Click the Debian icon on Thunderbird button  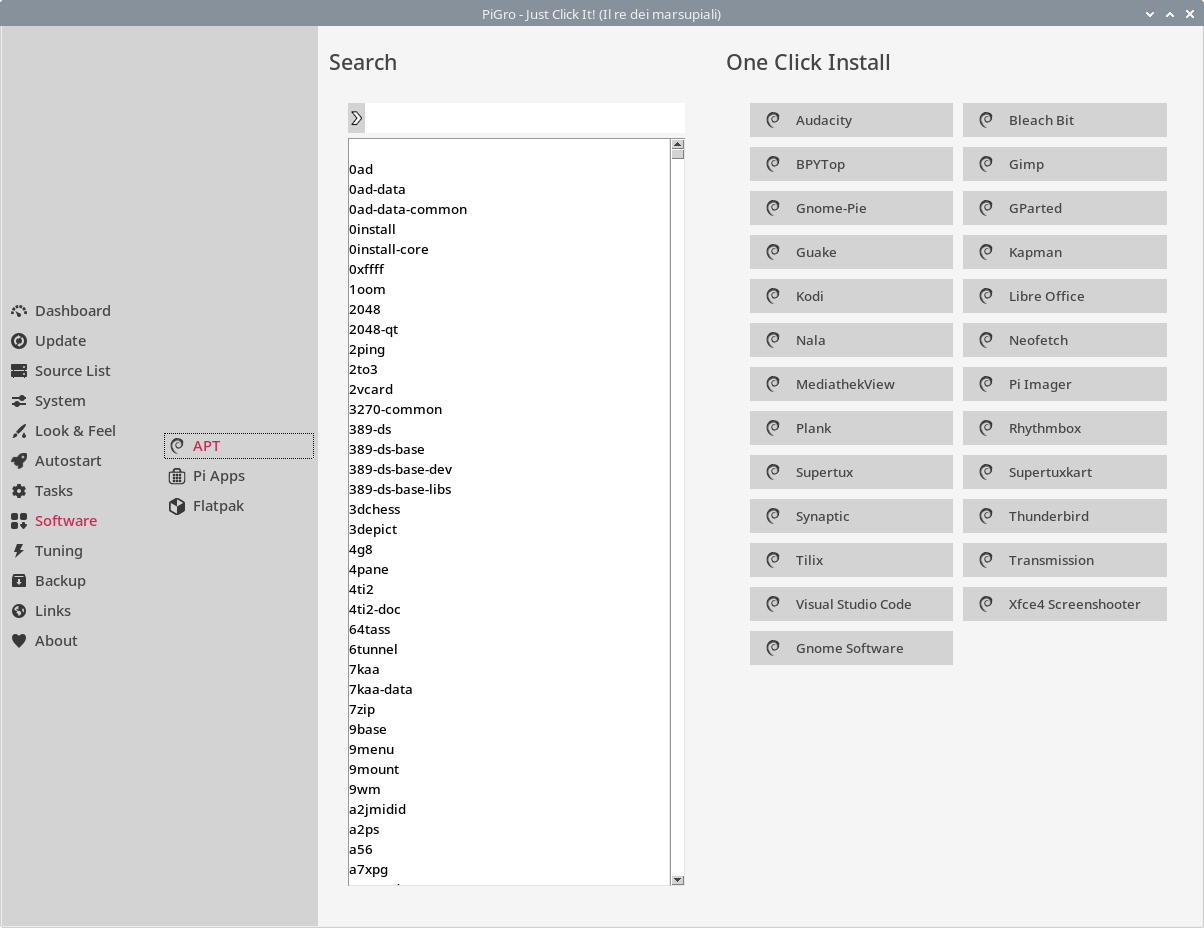[986, 516]
